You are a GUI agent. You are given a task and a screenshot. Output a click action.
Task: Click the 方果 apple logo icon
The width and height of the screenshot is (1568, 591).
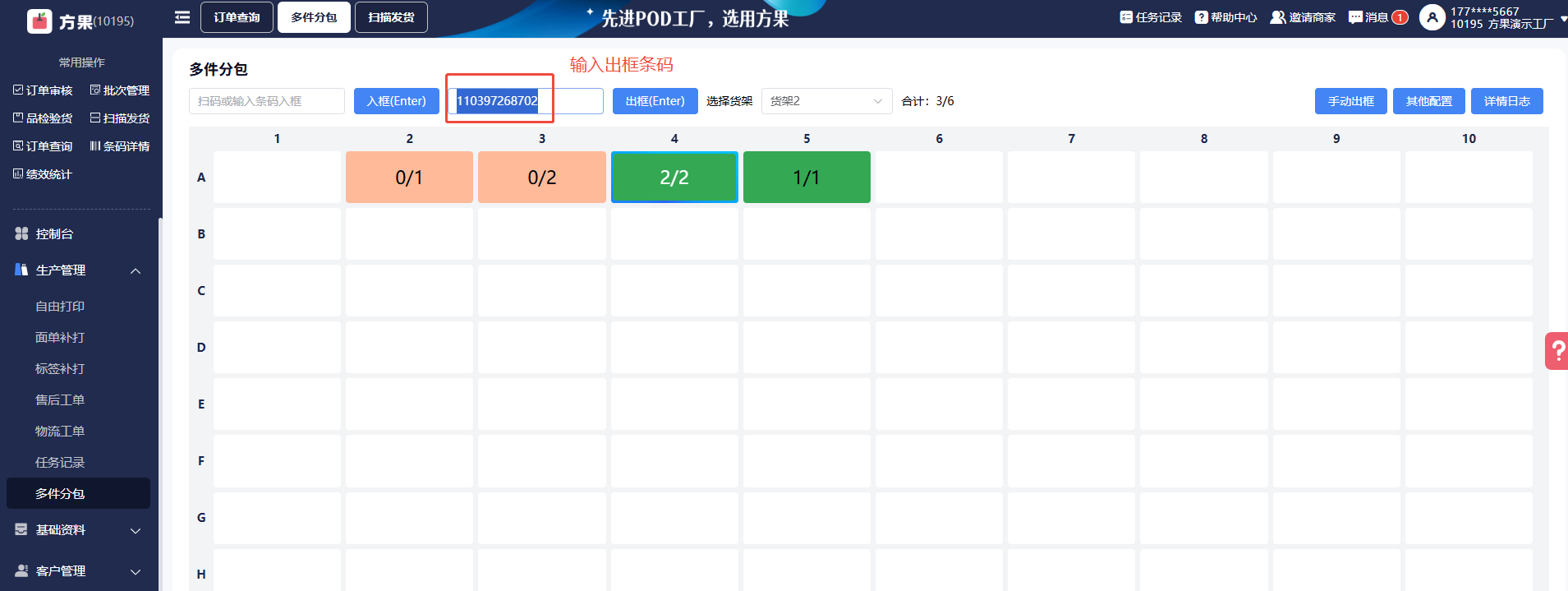coord(39,21)
